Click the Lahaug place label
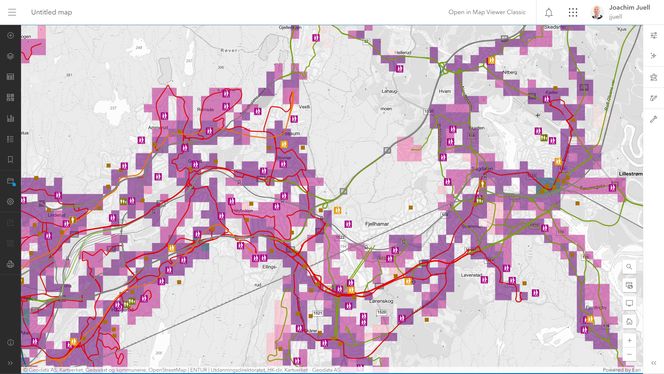664x374 pixels. 389,91
